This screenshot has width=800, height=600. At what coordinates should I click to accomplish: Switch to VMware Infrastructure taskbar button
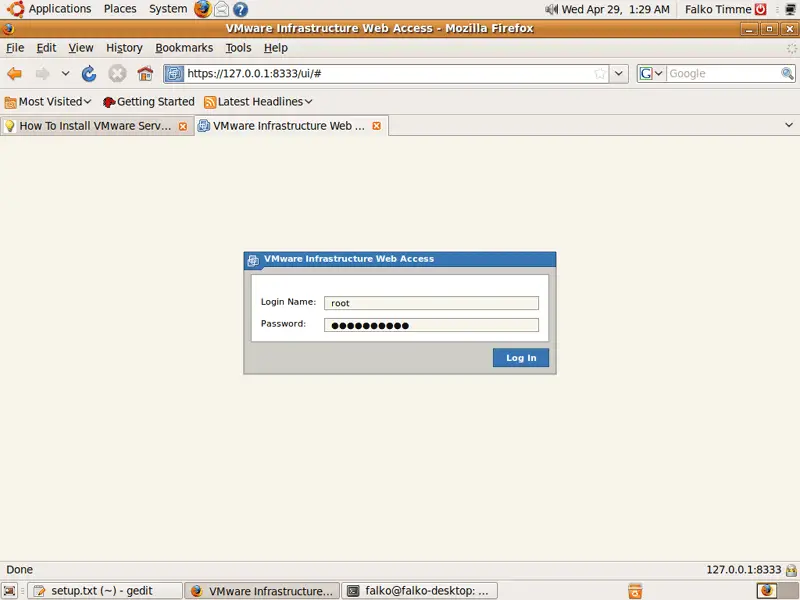tap(262, 591)
